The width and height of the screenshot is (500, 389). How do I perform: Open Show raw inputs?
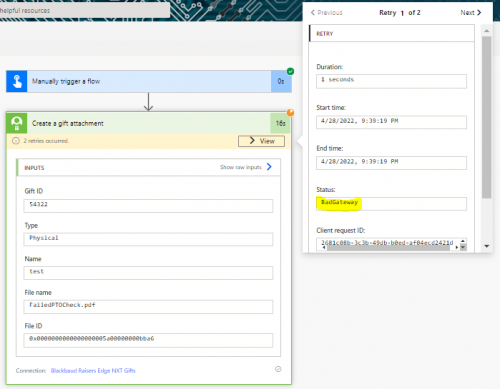click(x=246, y=167)
